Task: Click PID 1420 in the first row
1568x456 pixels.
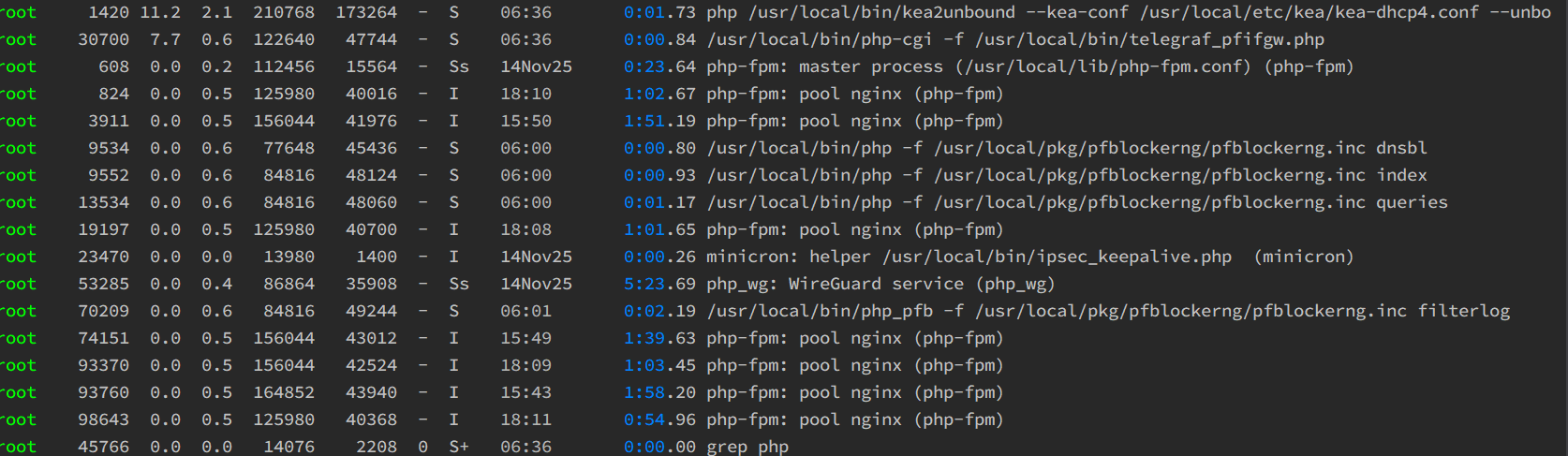Action: [x=109, y=13]
